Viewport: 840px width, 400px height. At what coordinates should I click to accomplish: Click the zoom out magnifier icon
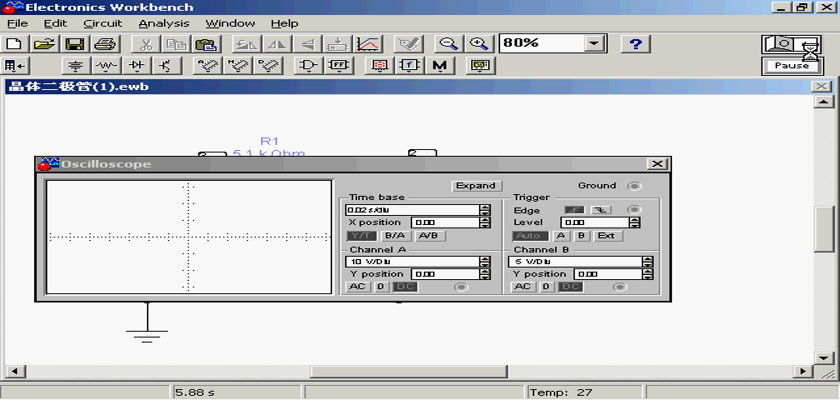(x=449, y=44)
